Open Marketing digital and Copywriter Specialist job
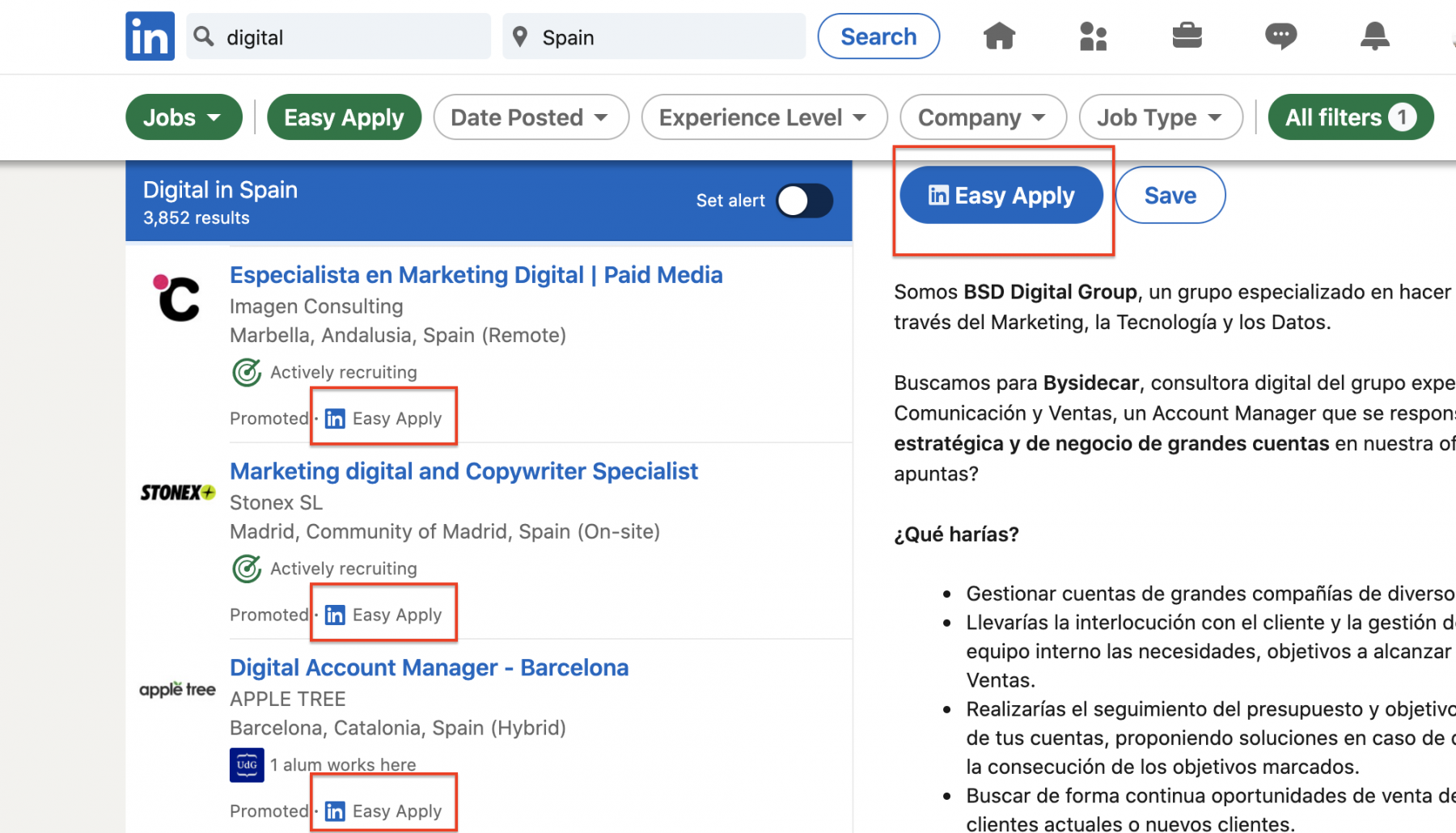 point(463,471)
